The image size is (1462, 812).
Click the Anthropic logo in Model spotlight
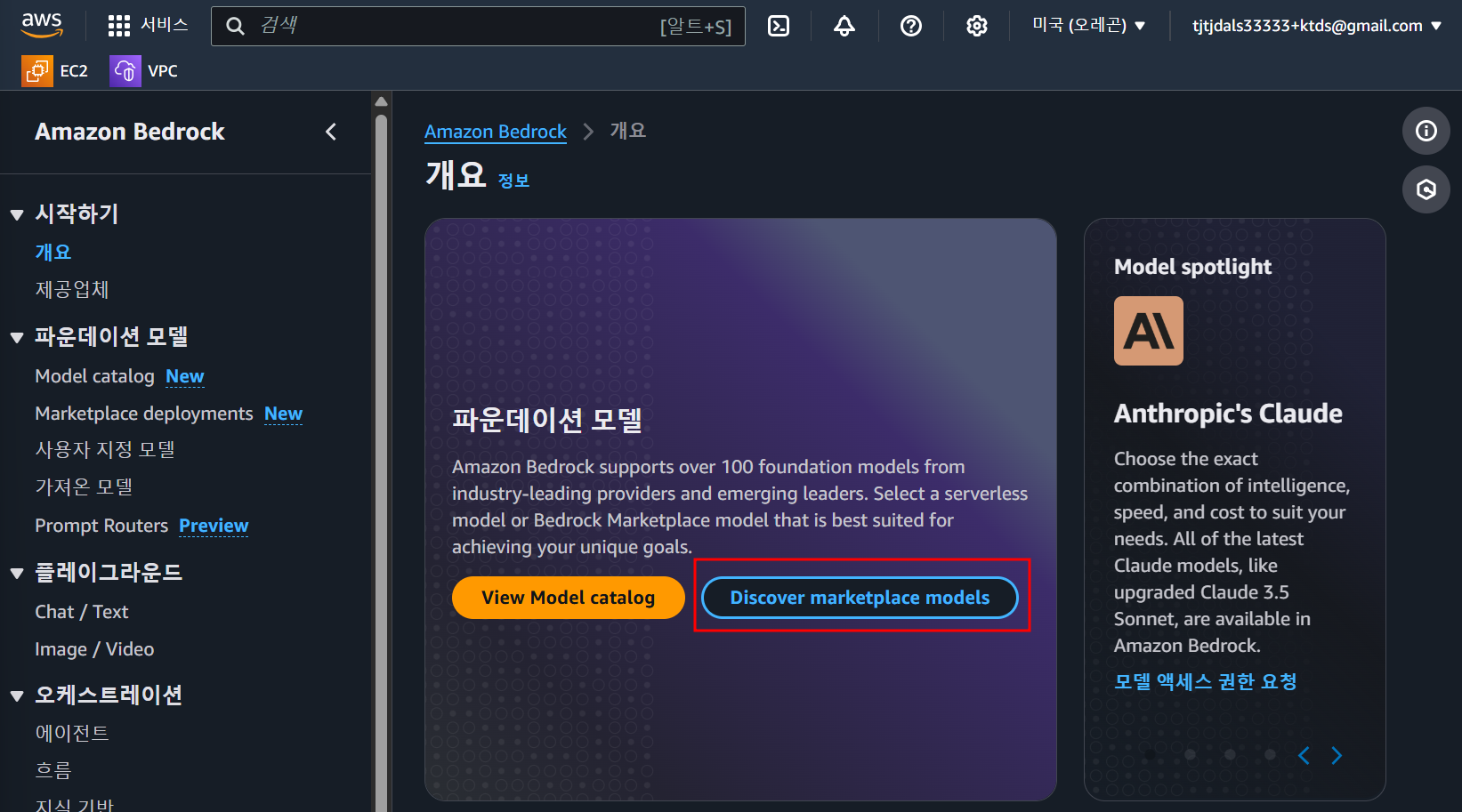[1149, 331]
